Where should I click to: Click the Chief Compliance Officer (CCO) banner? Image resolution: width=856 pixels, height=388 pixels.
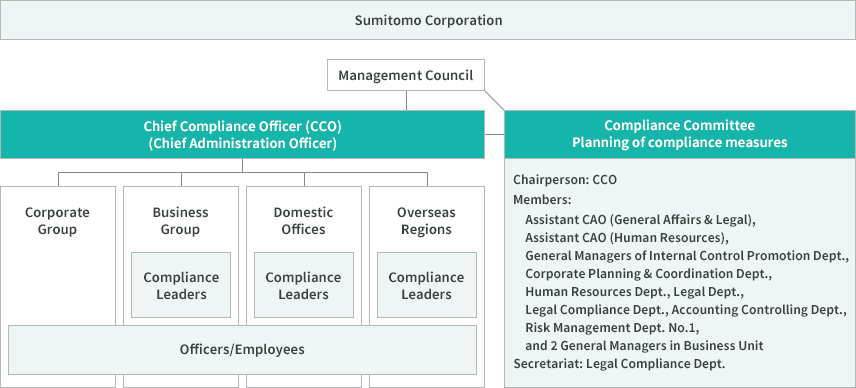coord(242,134)
